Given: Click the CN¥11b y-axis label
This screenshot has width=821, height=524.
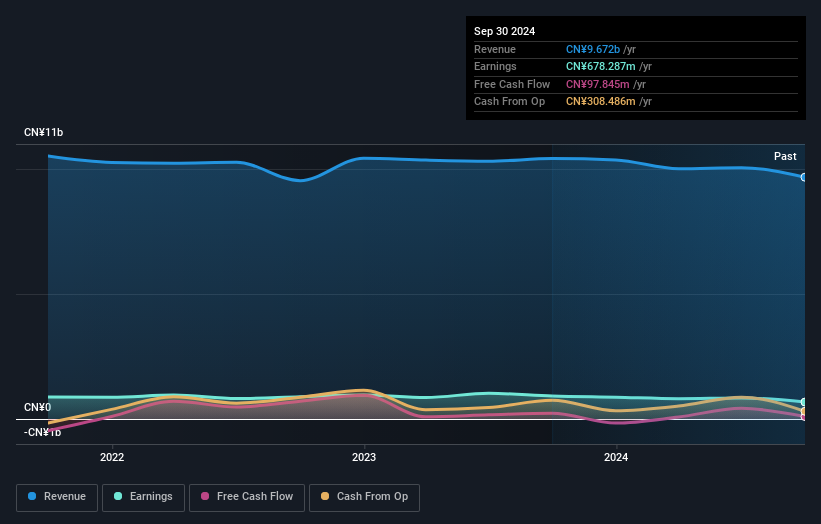Looking at the screenshot, I should pyautogui.click(x=43, y=132).
